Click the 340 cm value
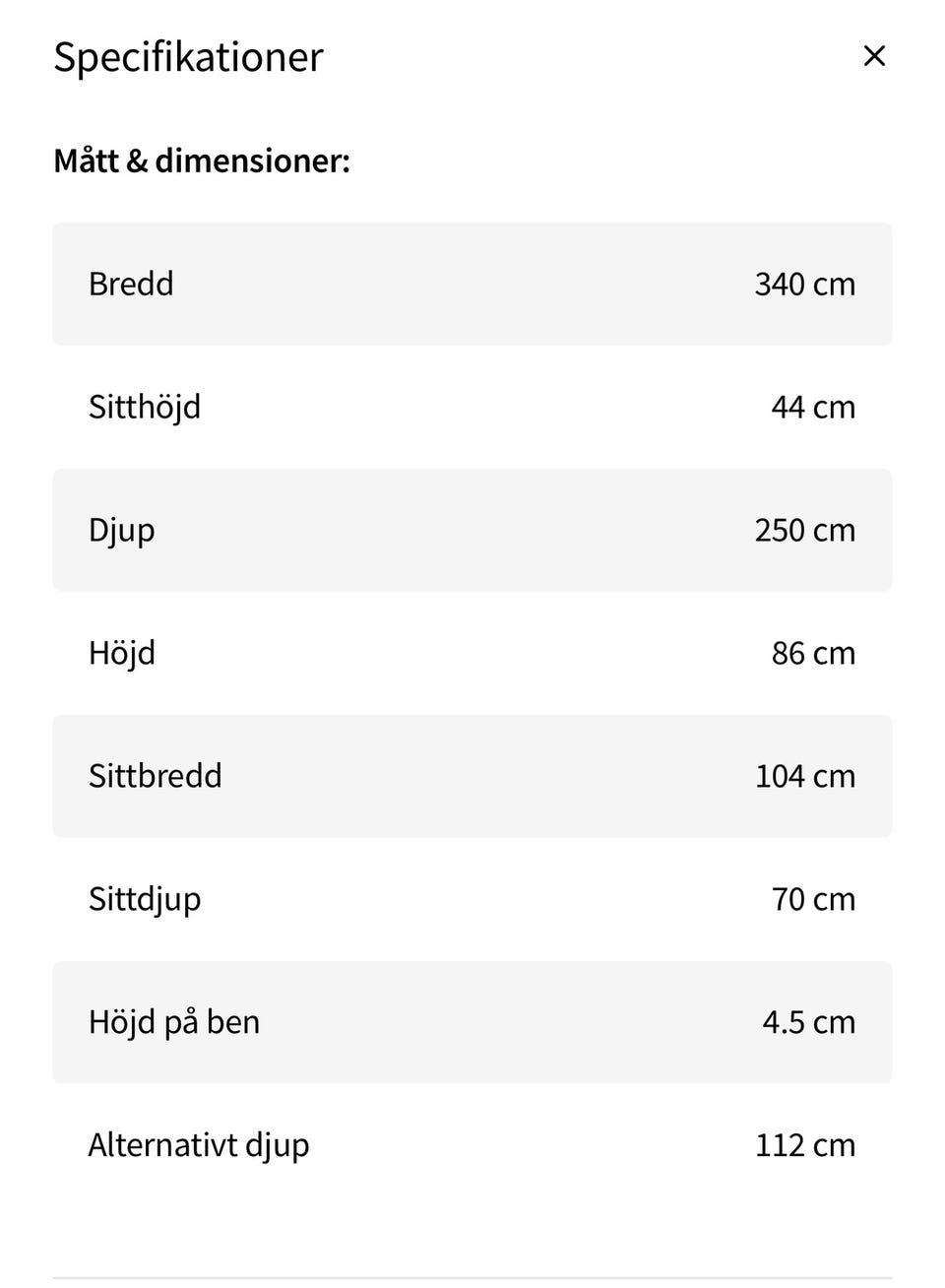The height and width of the screenshot is (1288, 945). coord(804,284)
